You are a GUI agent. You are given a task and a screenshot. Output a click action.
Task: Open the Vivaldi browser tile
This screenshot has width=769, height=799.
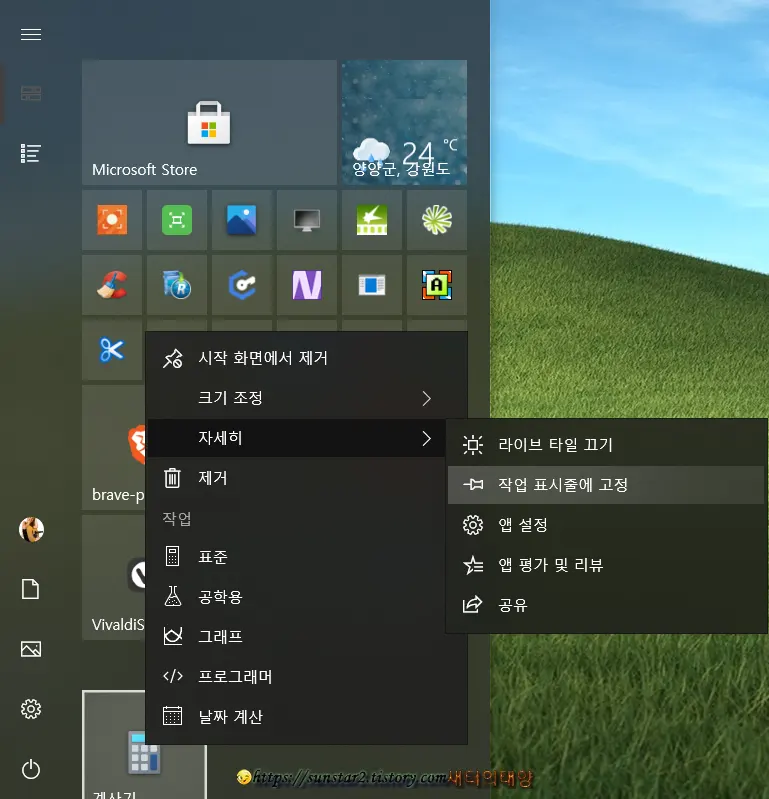pos(114,577)
